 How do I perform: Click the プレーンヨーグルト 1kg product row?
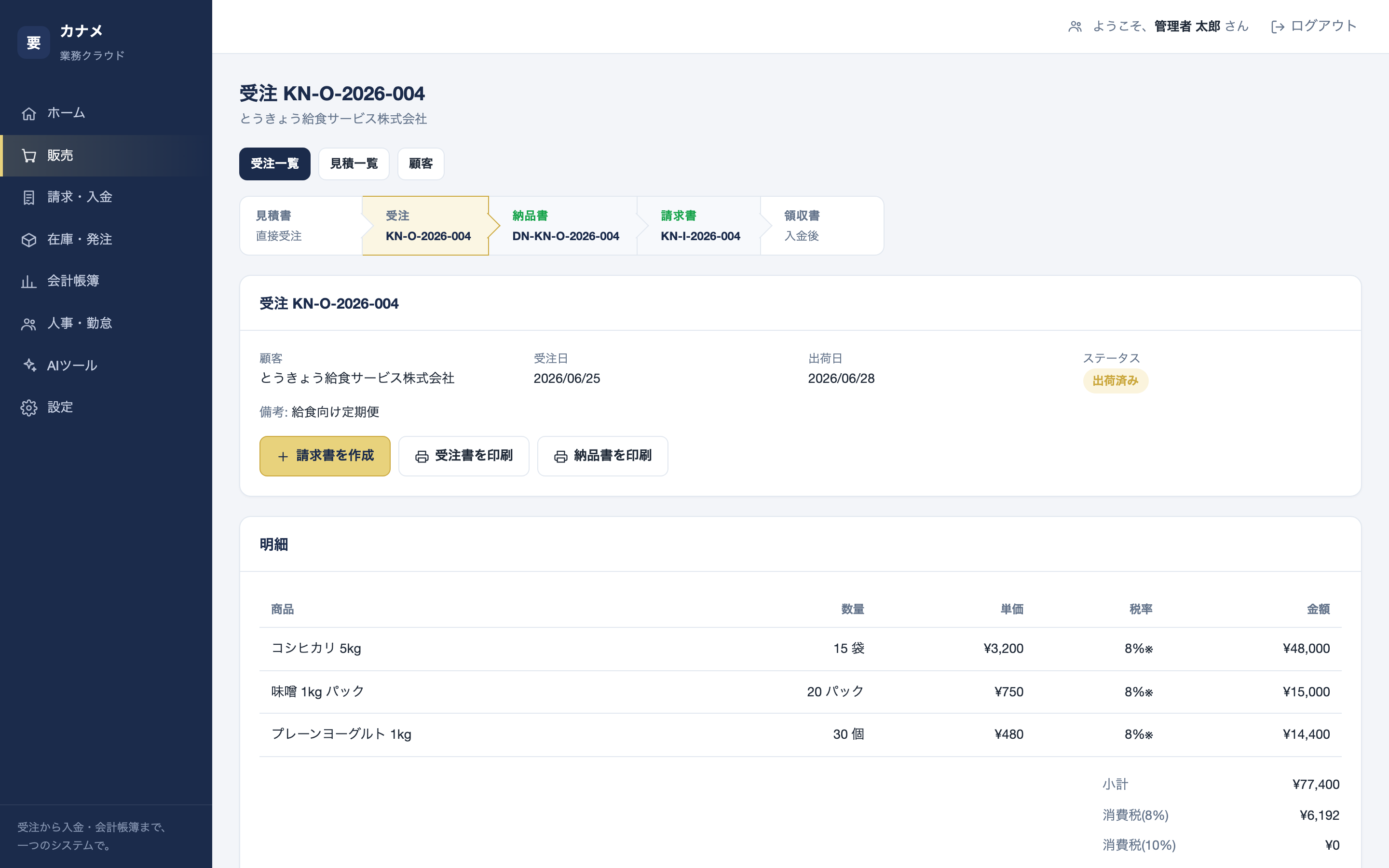click(x=800, y=735)
